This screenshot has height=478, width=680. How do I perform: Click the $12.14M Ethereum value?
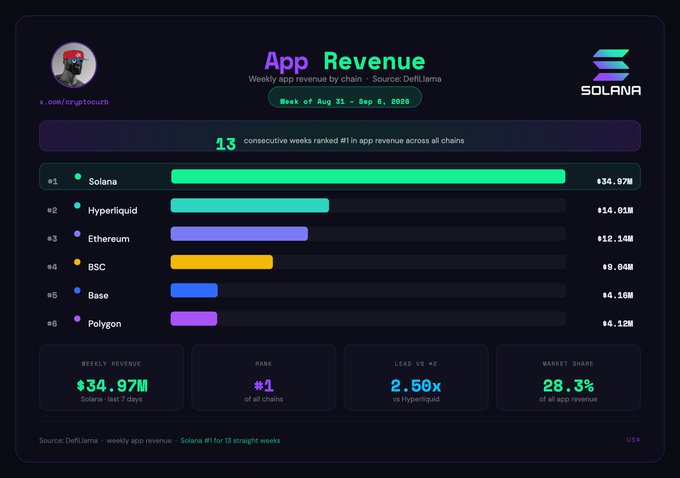pyautogui.click(x=615, y=239)
